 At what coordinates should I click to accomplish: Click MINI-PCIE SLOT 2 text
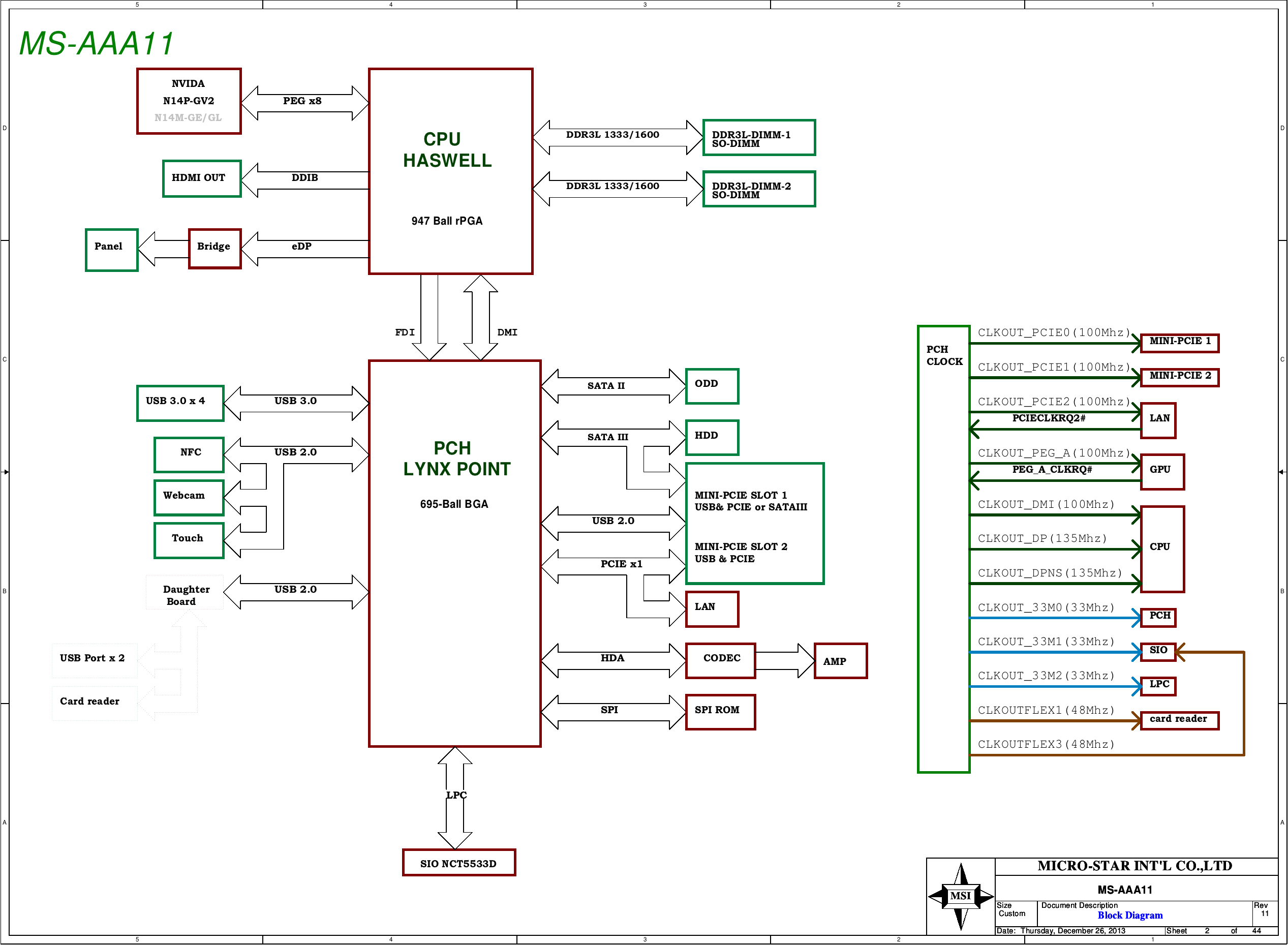(741, 547)
